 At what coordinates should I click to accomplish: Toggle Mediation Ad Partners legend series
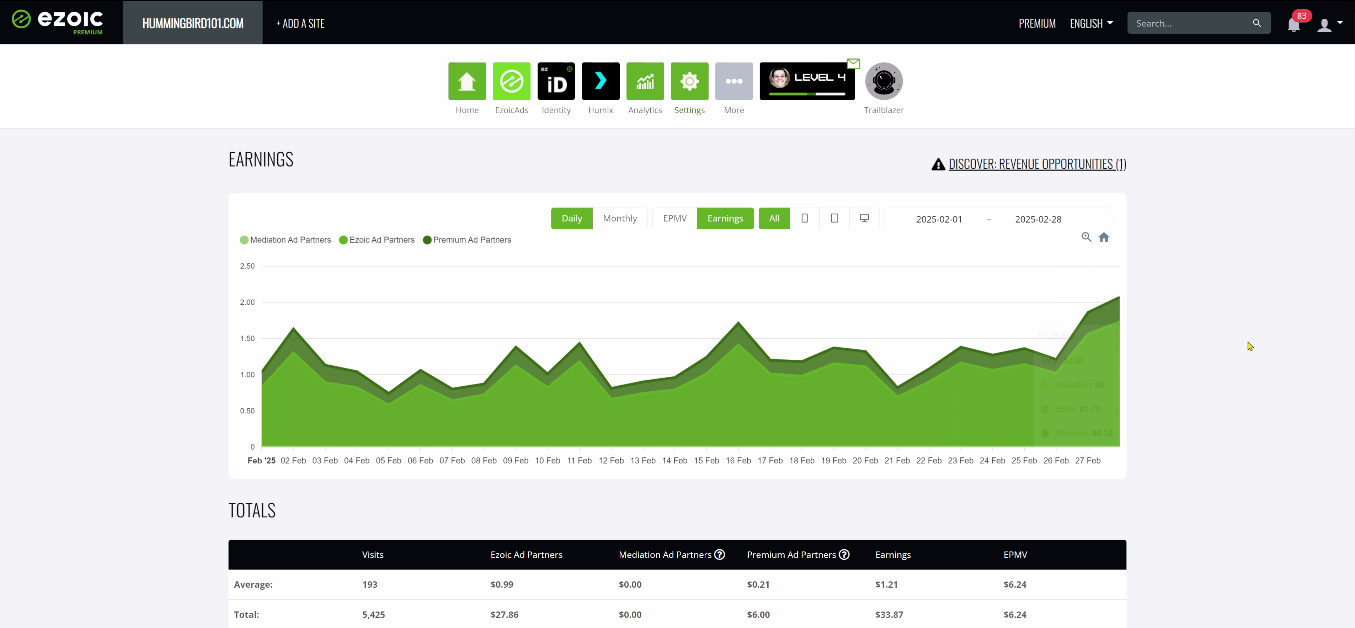click(x=285, y=240)
